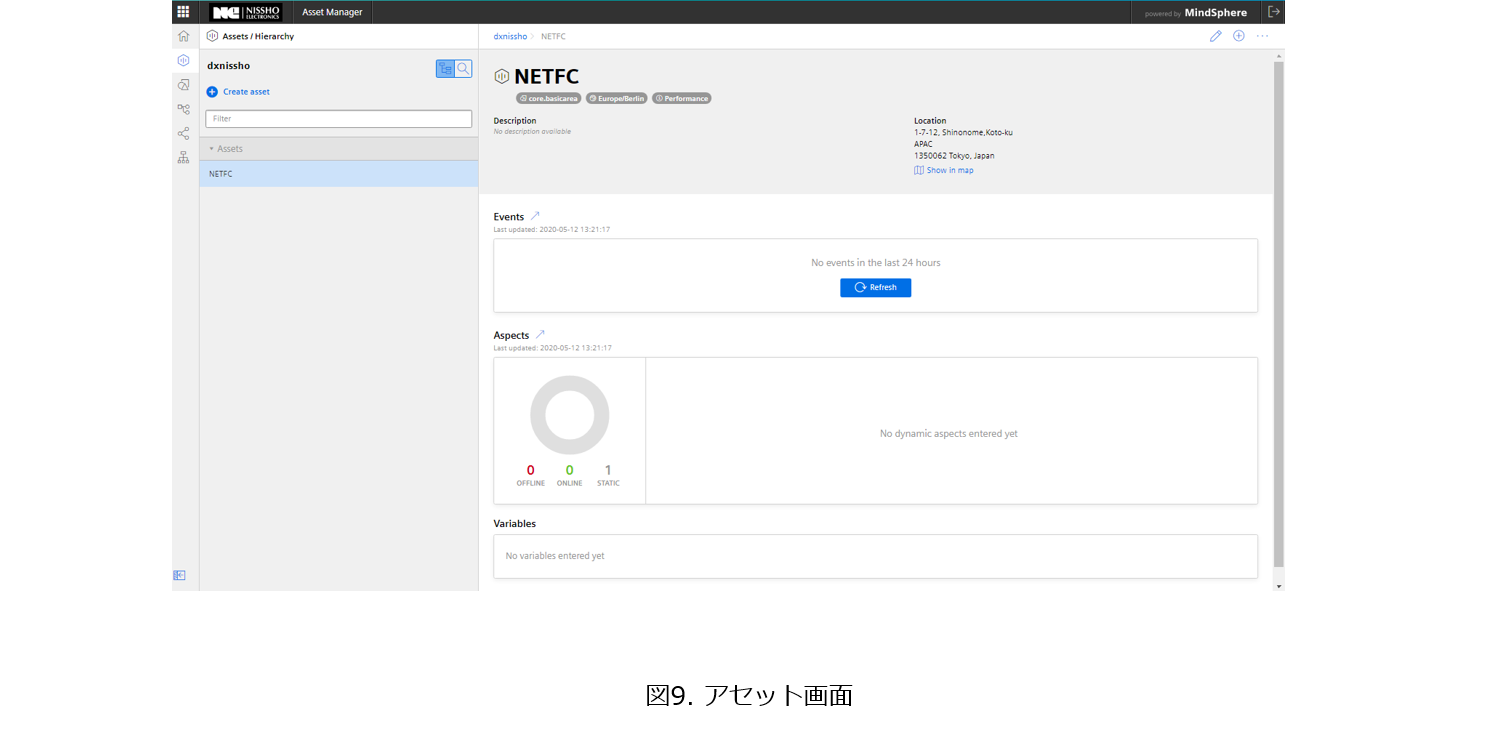
Task: Click the pencil edit asset icon
Action: pyautogui.click(x=1215, y=36)
